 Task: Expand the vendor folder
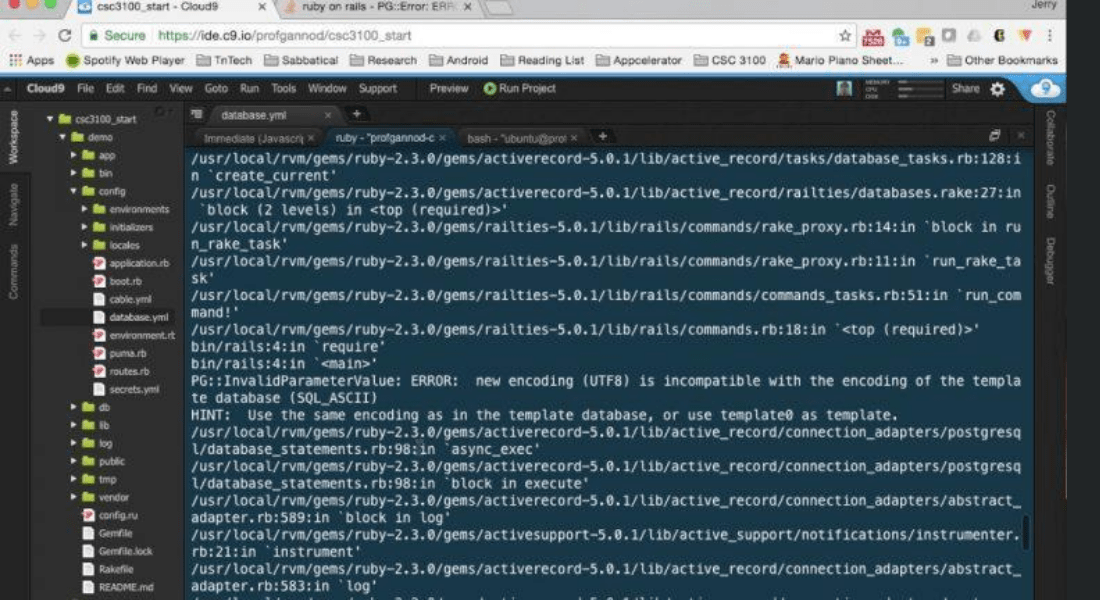(74, 497)
